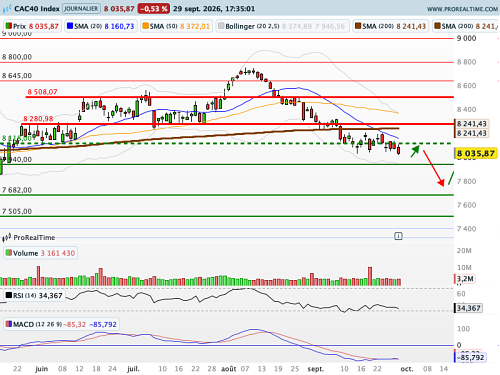Click the ProRealTime chart icon beside CAC40 Index
The width and height of the screenshot is (500, 375).
[7, 9]
